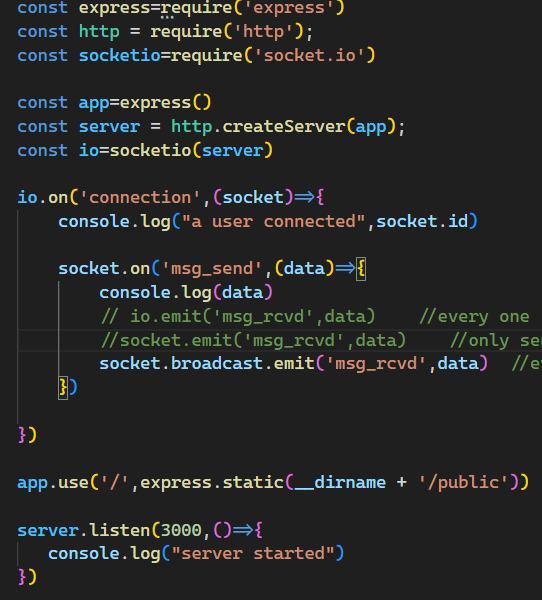Click the word static in express.static
This screenshot has height=600, width=542.
(253, 483)
